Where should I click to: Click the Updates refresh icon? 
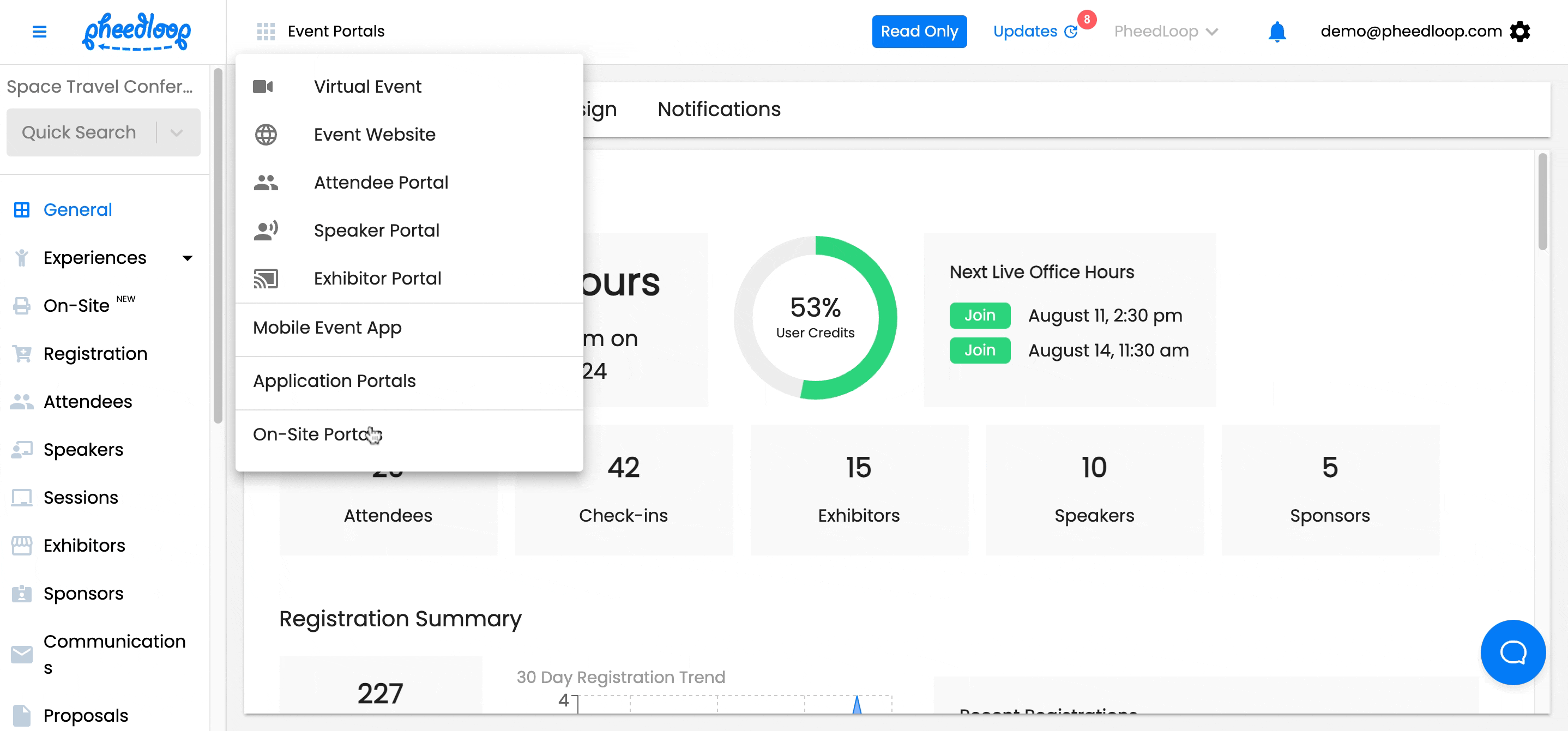[1071, 32]
